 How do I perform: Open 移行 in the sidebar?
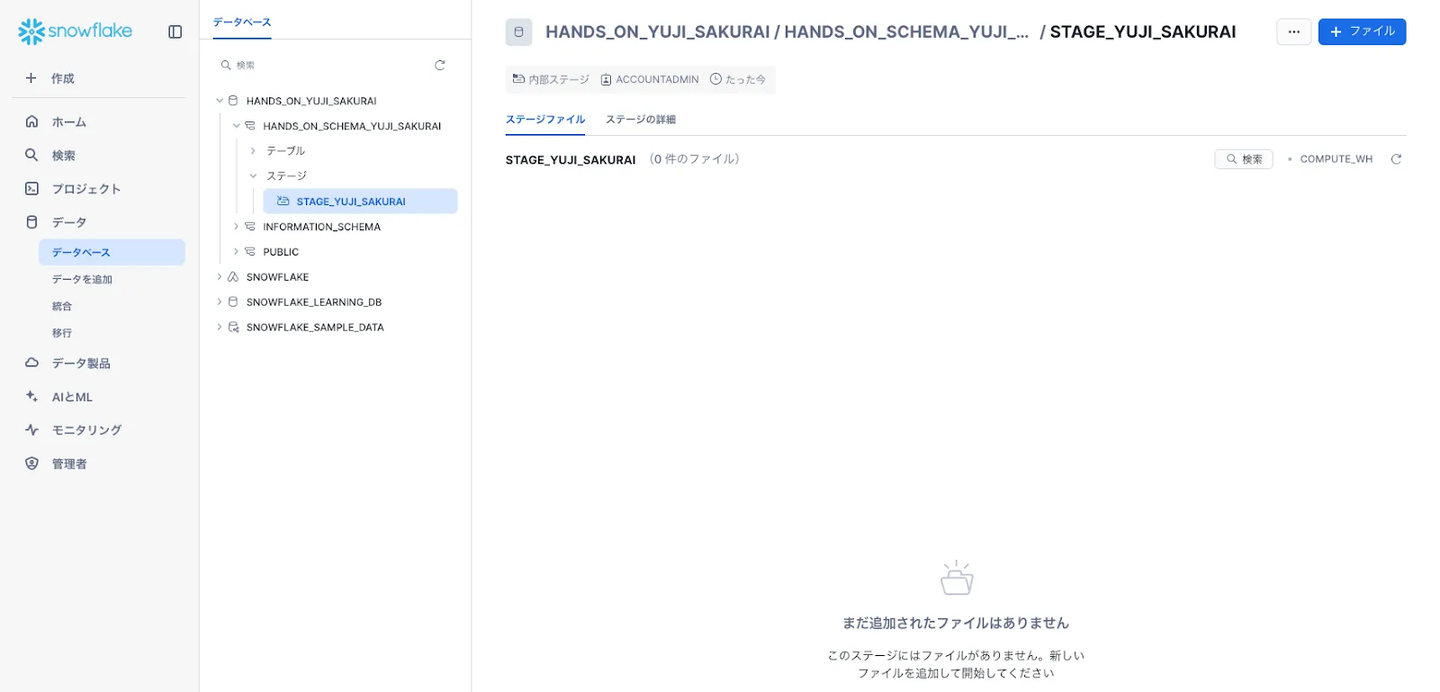pos(62,333)
